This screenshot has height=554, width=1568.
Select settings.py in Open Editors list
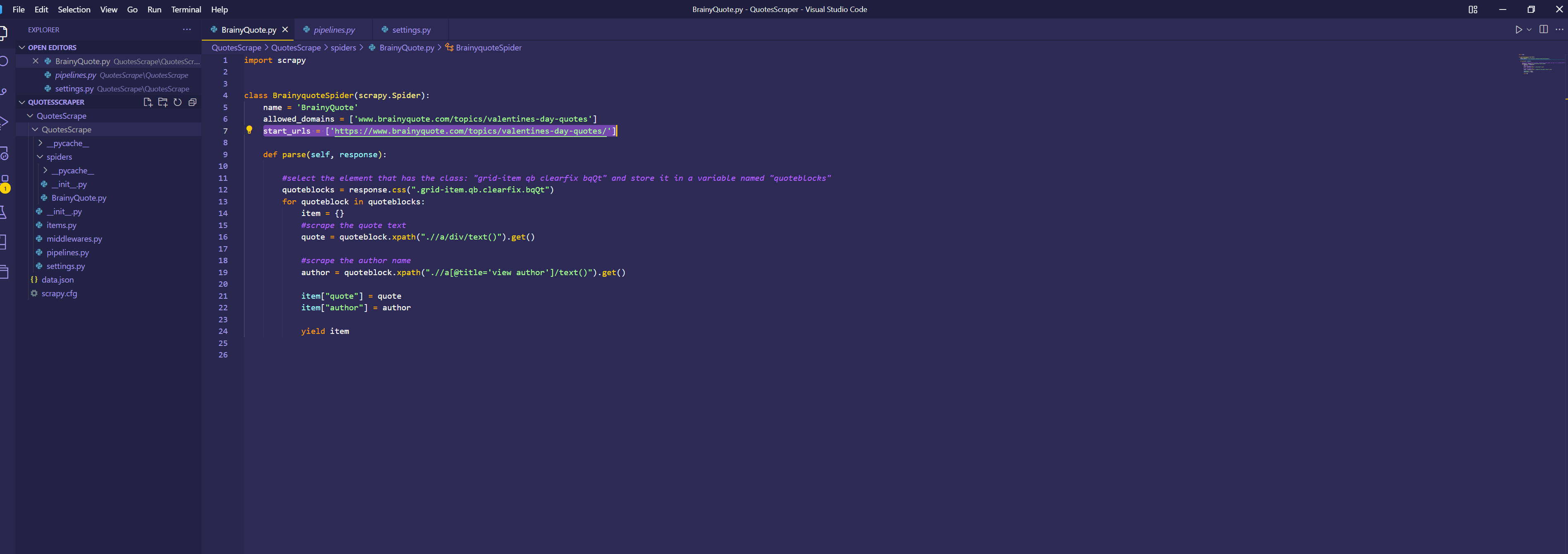point(108,88)
